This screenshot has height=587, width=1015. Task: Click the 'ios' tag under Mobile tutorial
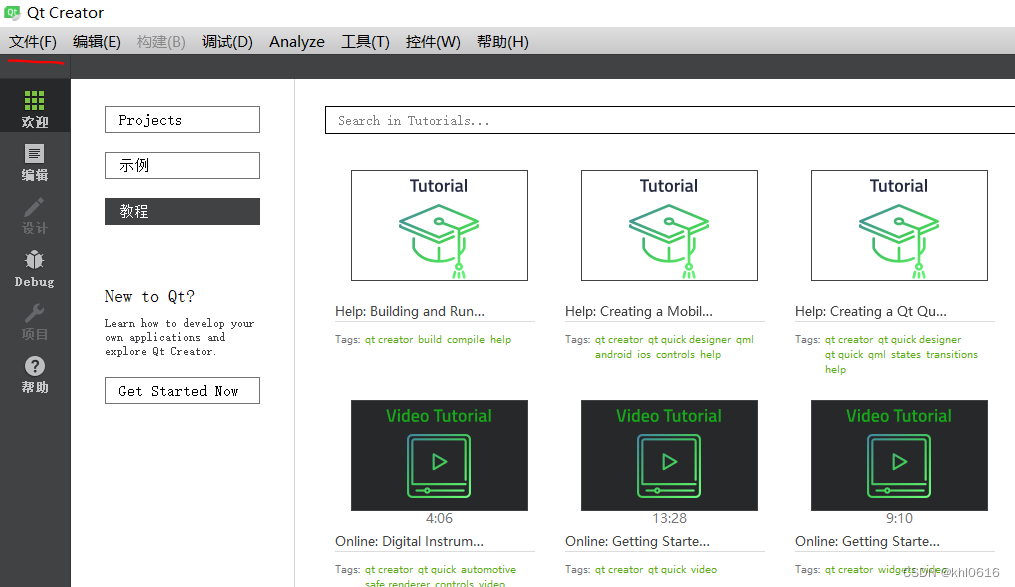coord(643,355)
